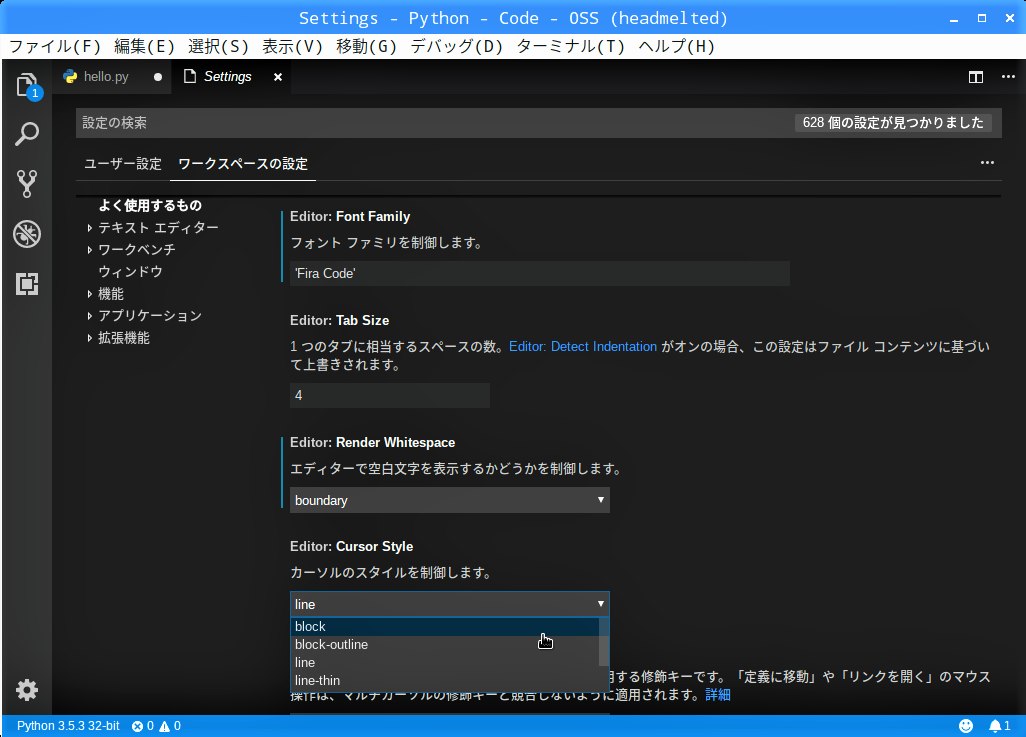Choose line option in cursor style list

point(445,662)
